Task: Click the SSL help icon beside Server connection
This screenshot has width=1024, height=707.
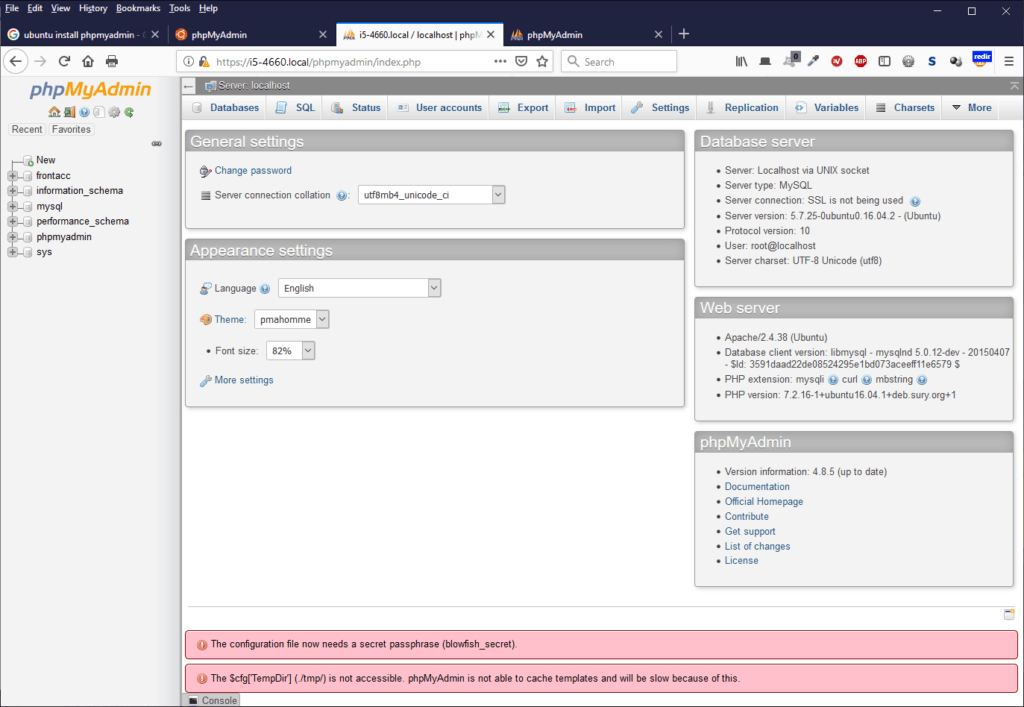Action: [915, 202]
